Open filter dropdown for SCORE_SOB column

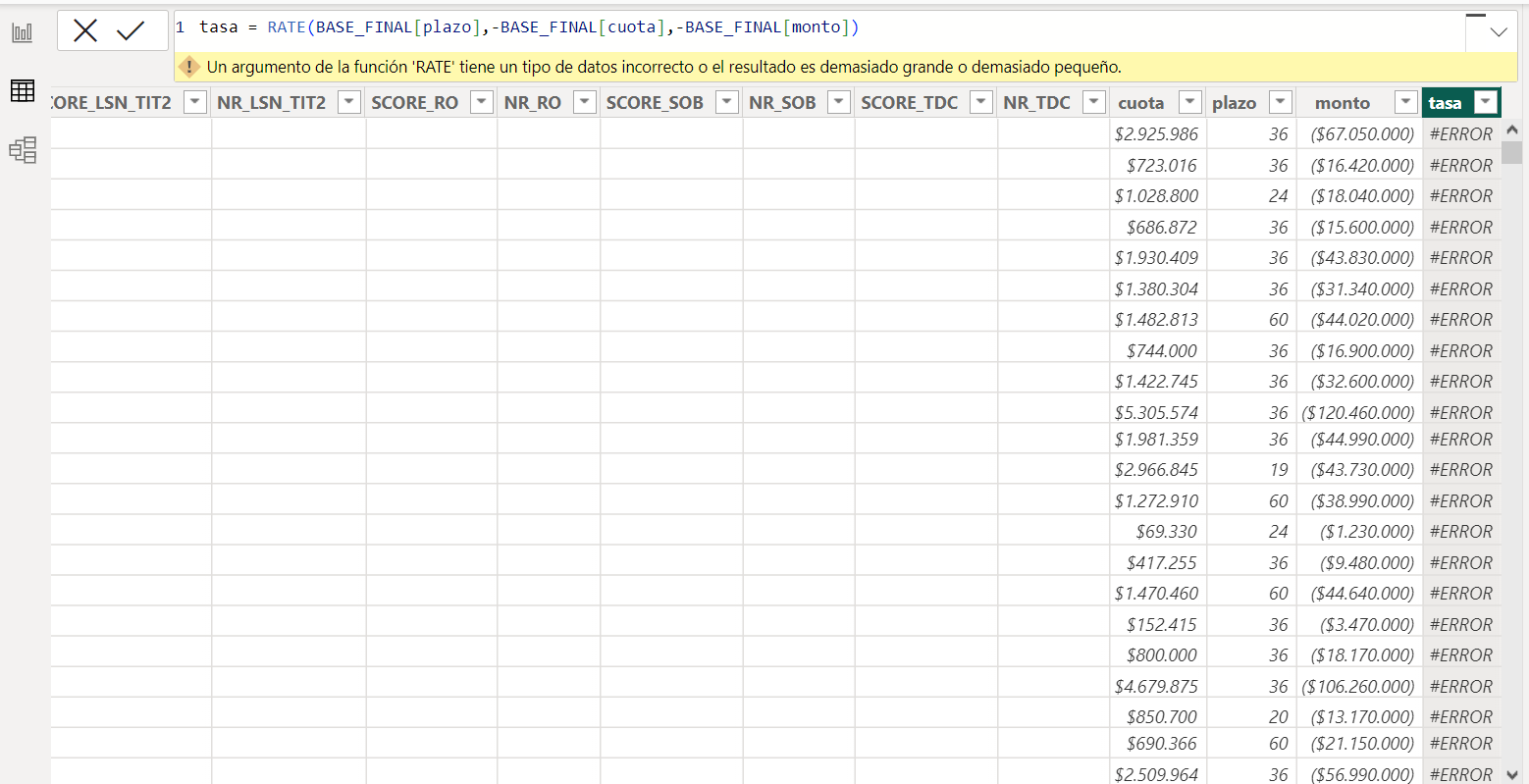[726, 102]
